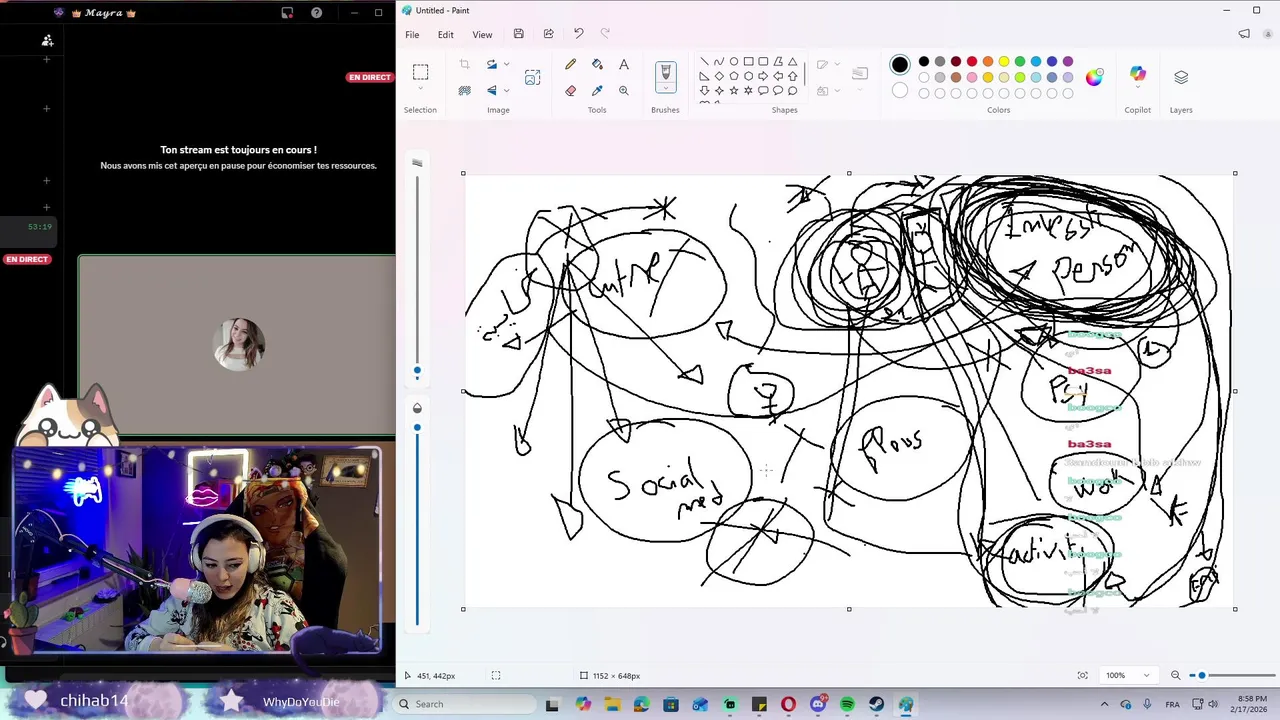Choose the Oval shape
1280x720 pixels.
tap(733, 61)
